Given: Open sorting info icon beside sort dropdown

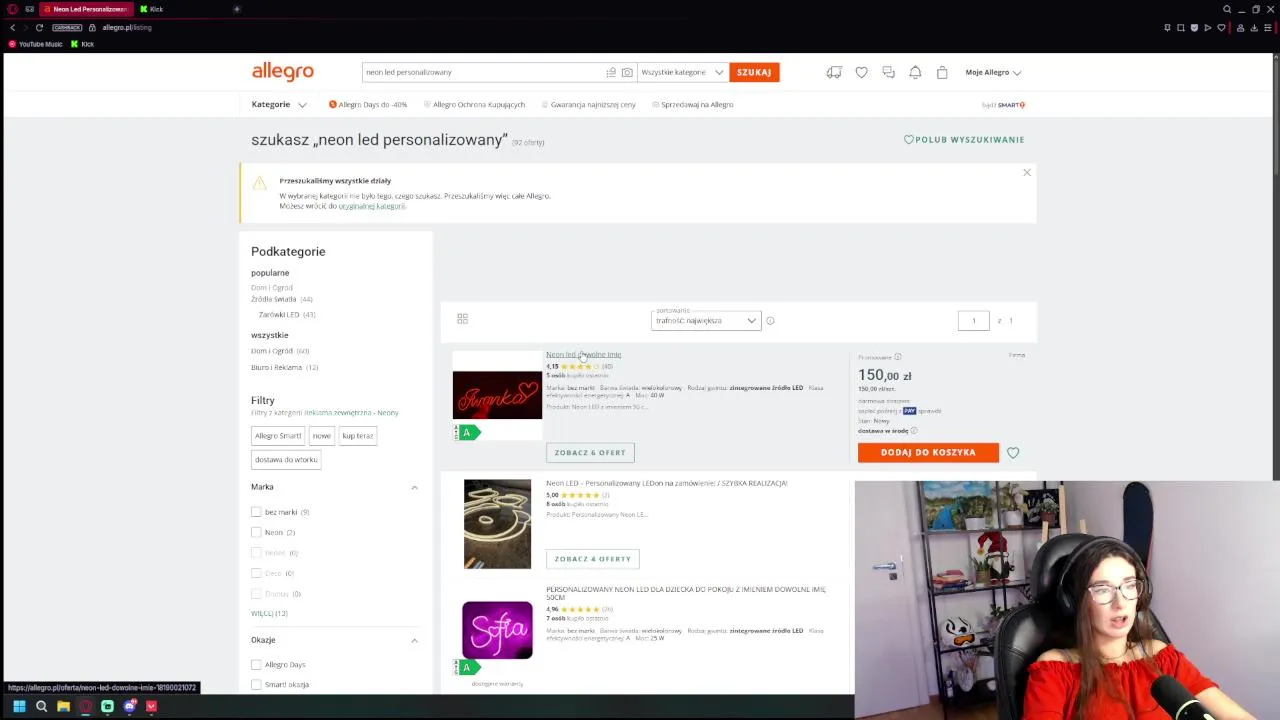Looking at the screenshot, I should 770,321.
